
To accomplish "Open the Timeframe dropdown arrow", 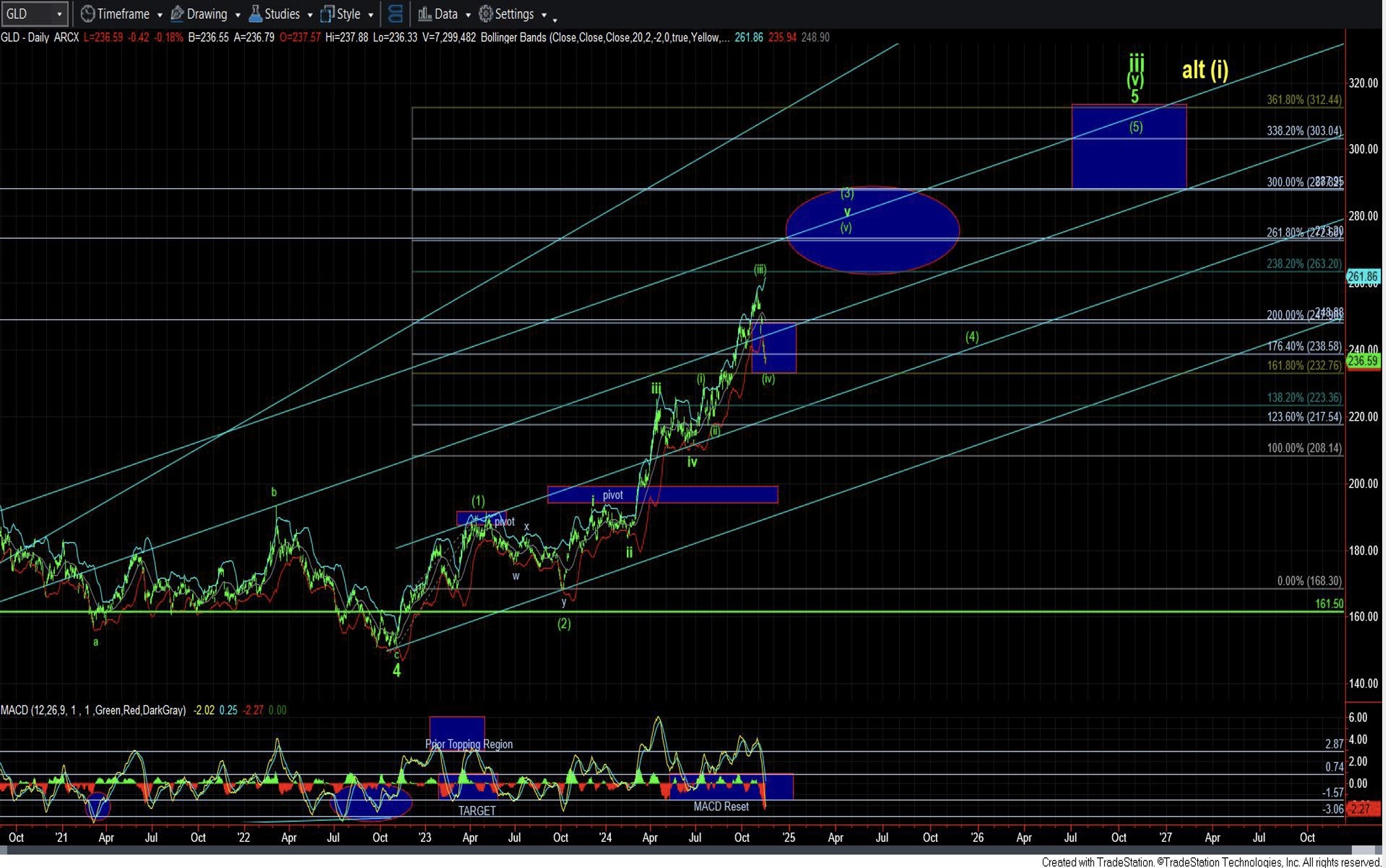I will (x=160, y=15).
